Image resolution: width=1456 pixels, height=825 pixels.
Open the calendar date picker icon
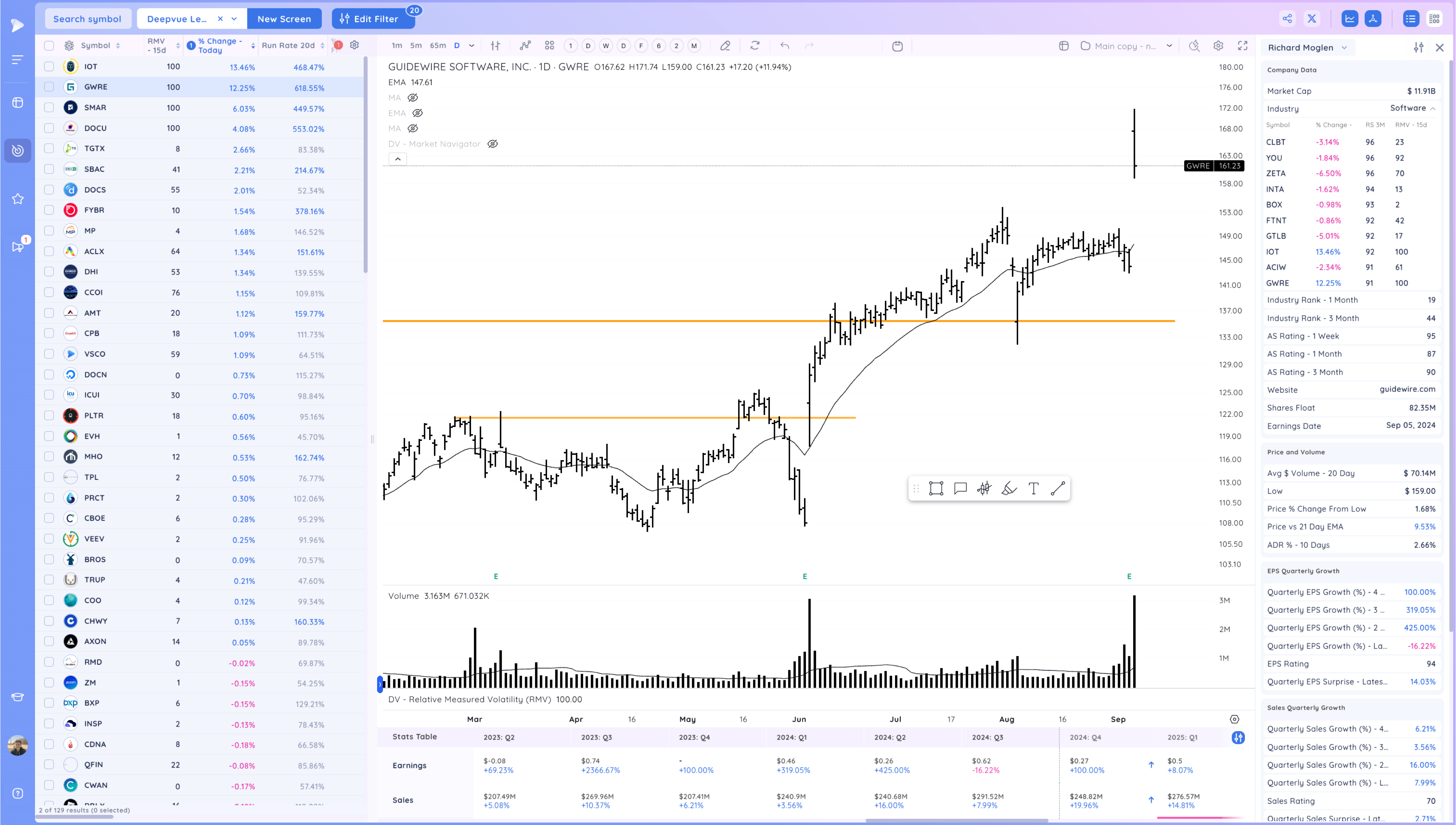897,46
